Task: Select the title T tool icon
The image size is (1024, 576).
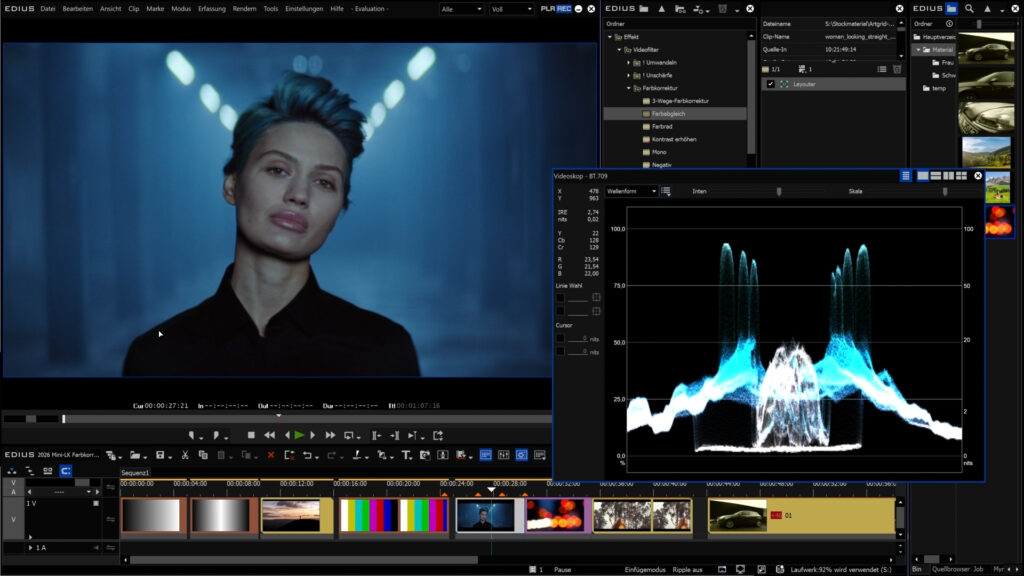Action: coord(406,455)
